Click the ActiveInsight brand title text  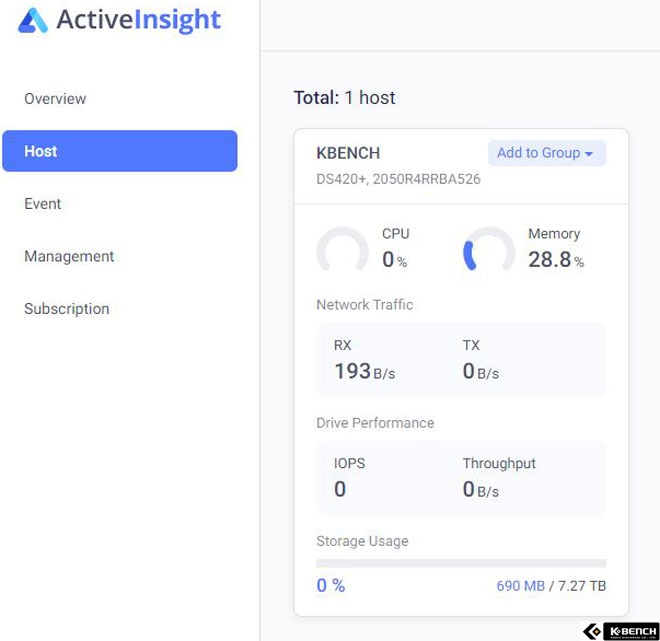pyautogui.click(x=138, y=20)
